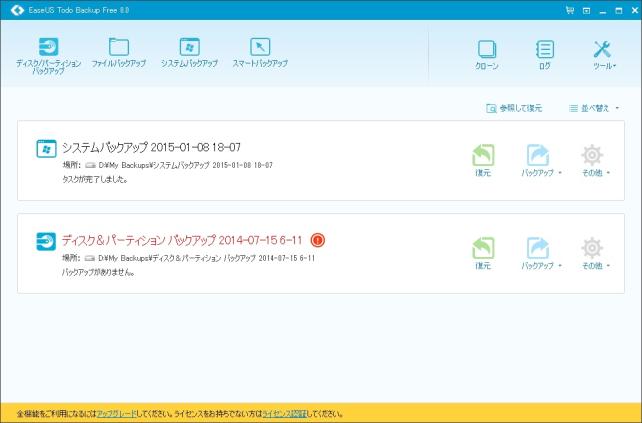Select the ディスク&パーティション バックアップ 2014-07-15 title
Screen dimensions: 642x423
182,240
